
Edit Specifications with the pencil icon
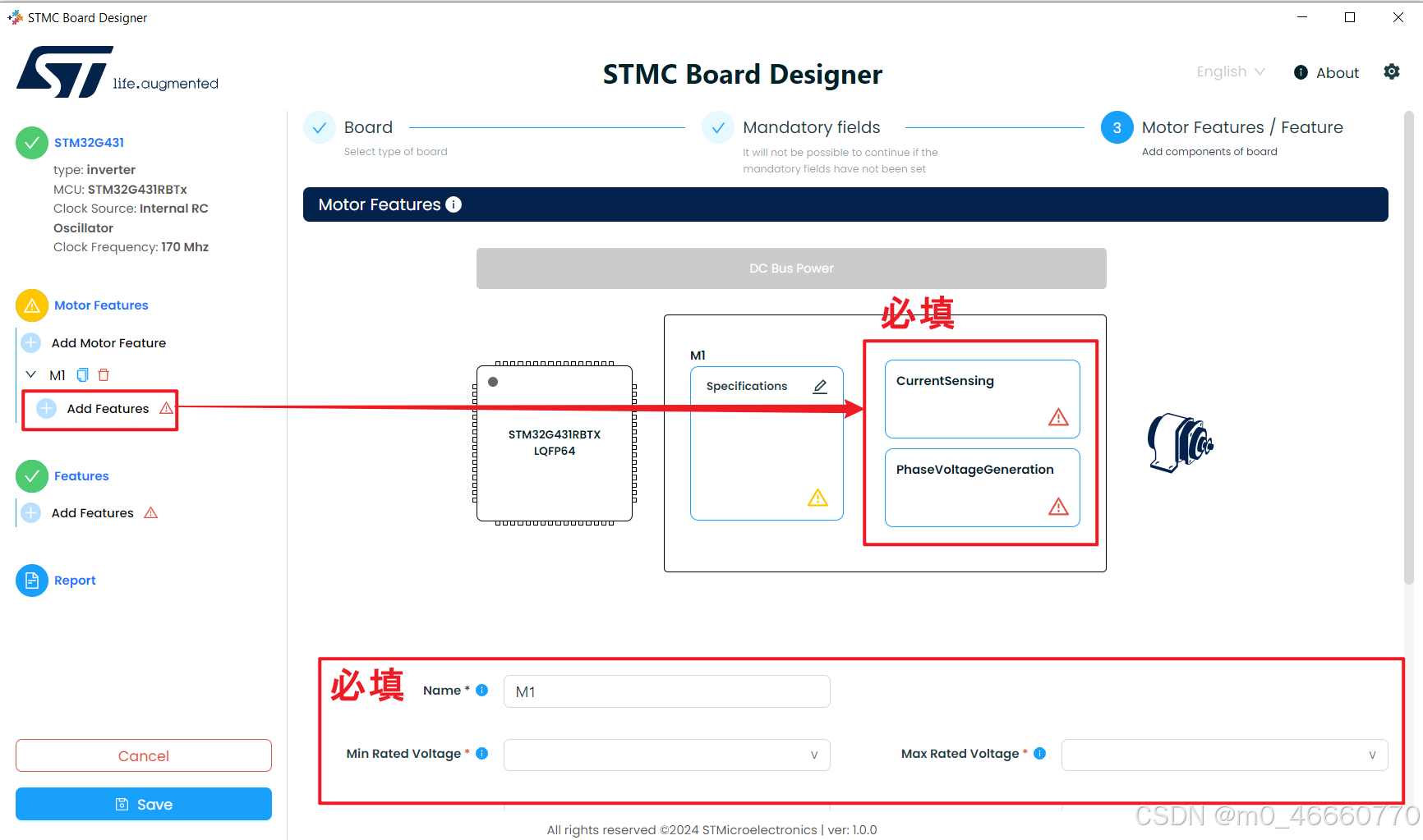click(x=820, y=387)
